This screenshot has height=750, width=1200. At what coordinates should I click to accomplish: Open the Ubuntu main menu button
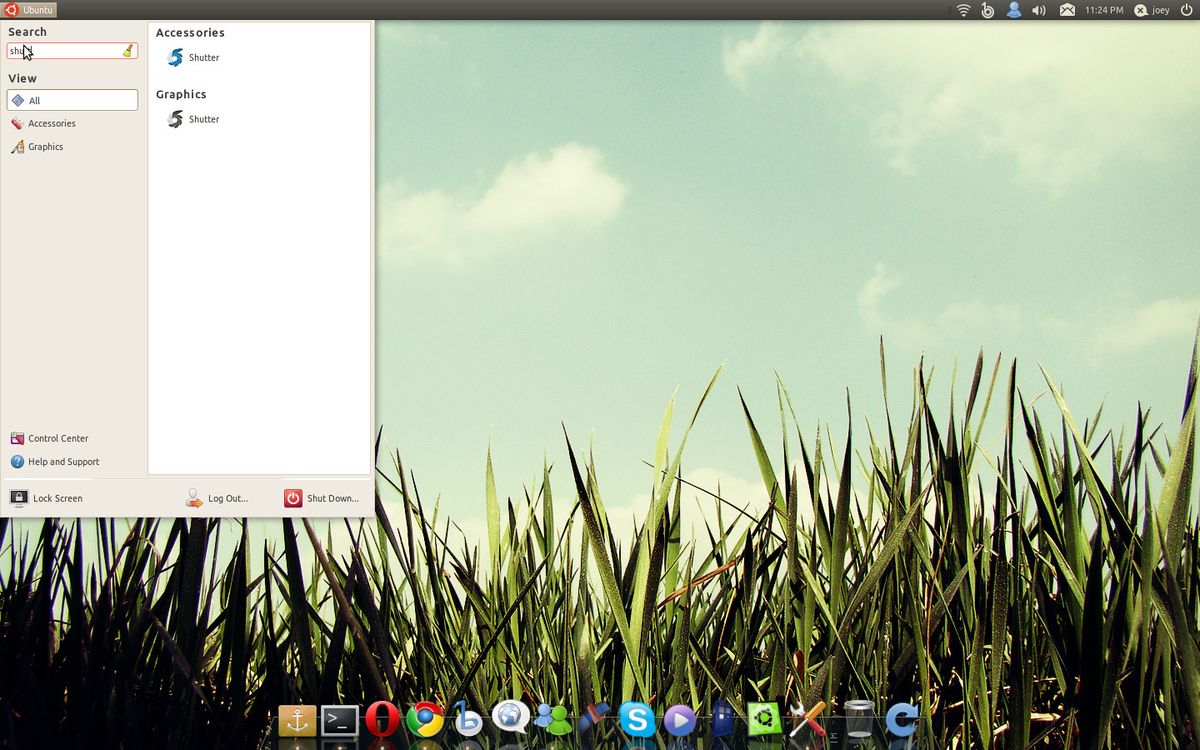pos(29,10)
